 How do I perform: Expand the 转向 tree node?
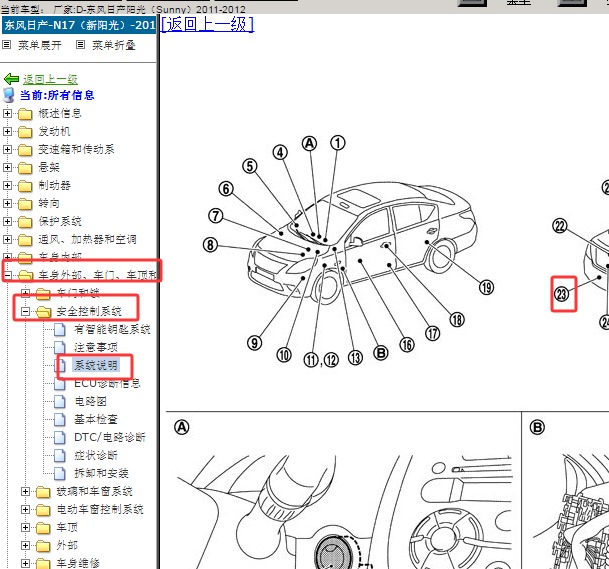click(7, 203)
